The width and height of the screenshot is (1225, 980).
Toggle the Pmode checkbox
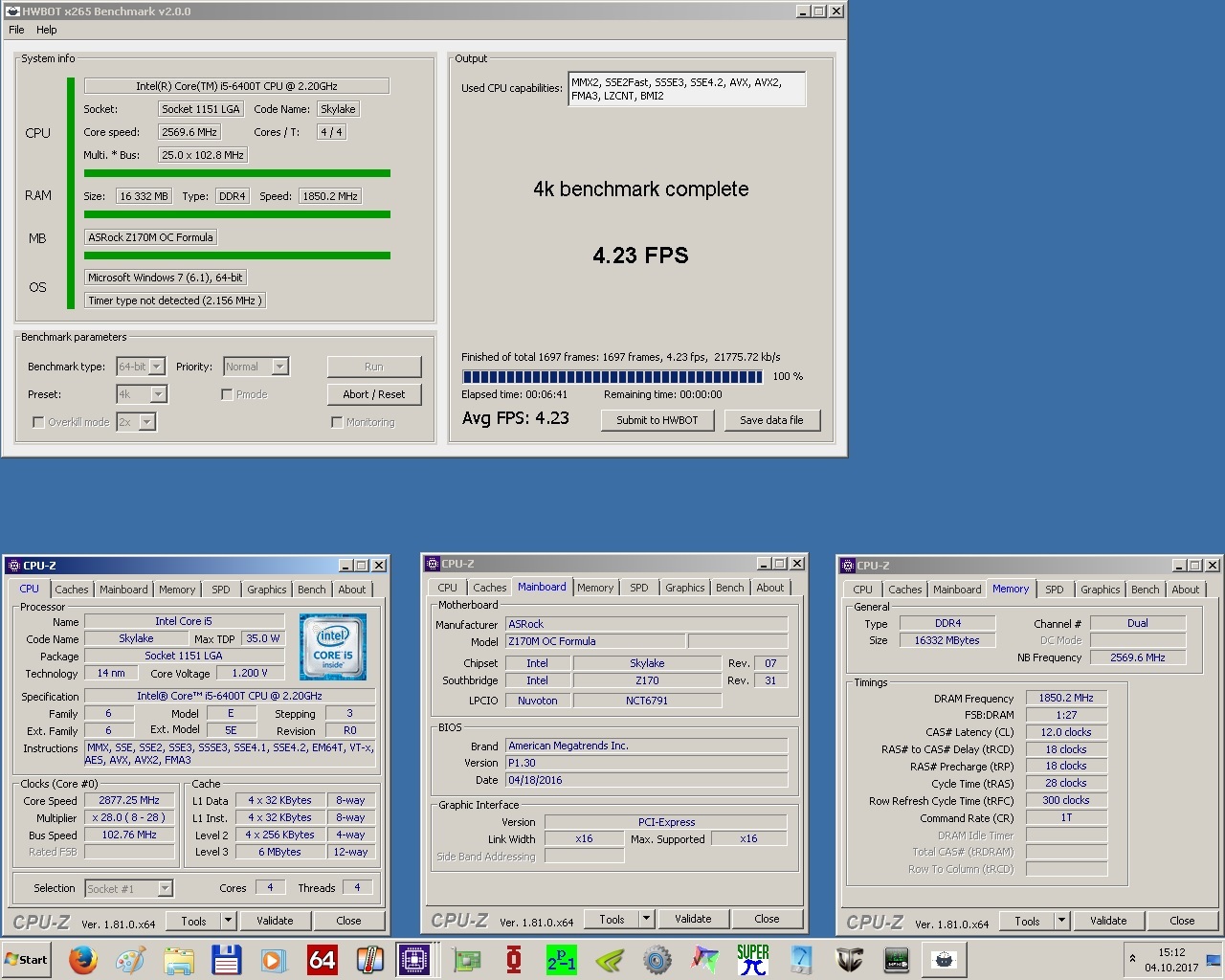coord(227,394)
